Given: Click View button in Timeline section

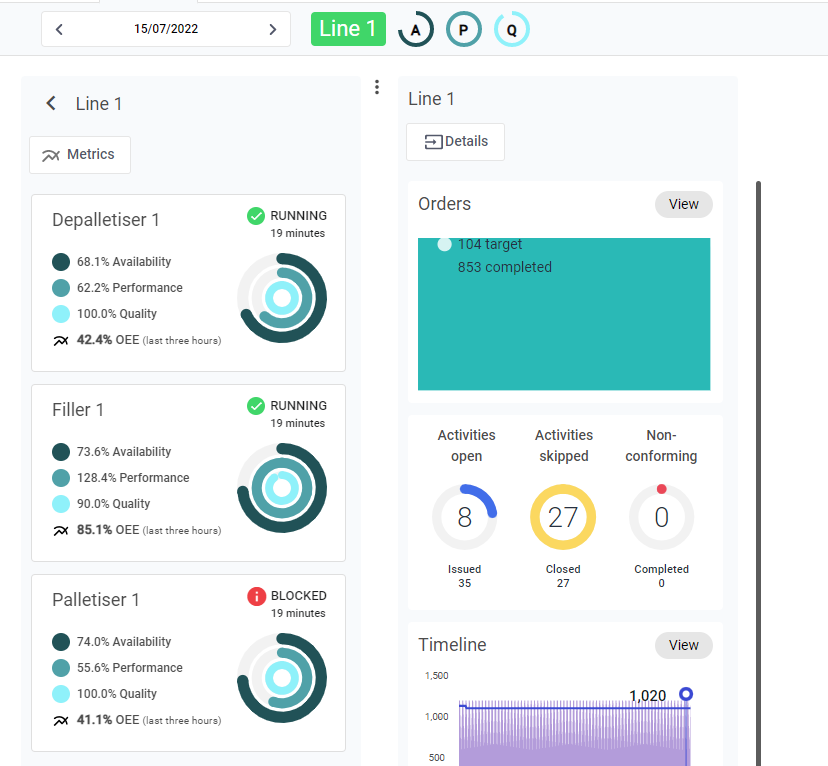Looking at the screenshot, I should click(x=683, y=645).
